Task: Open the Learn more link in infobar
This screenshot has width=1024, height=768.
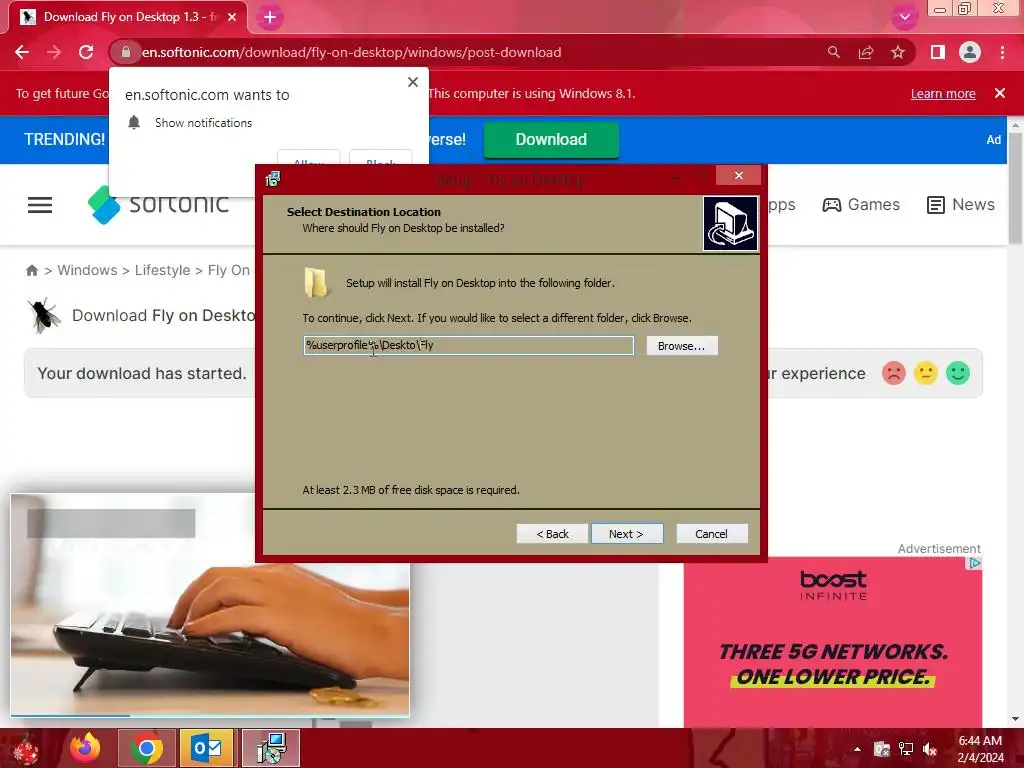Action: (x=943, y=93)
